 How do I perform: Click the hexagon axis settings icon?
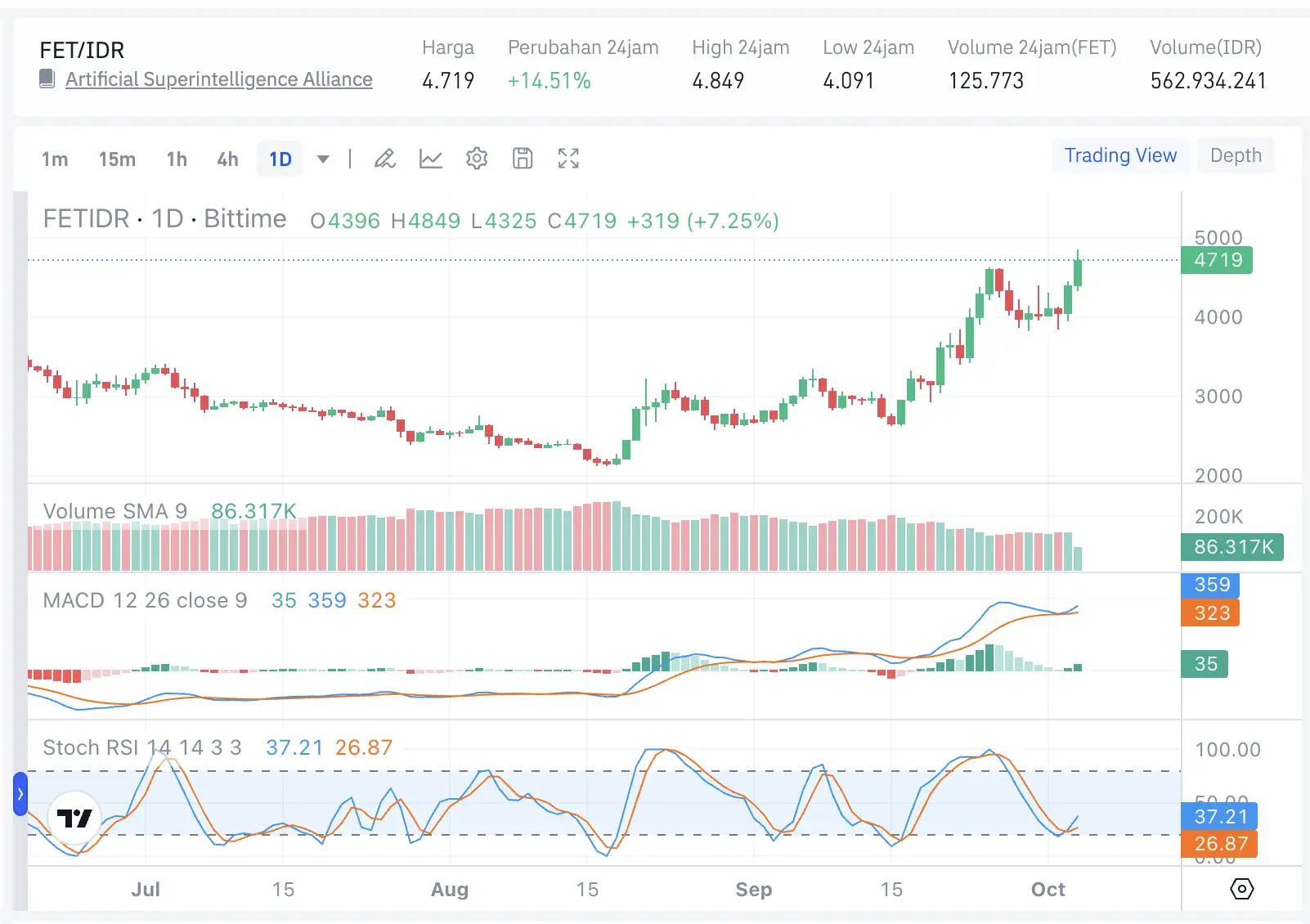point(1241,889)
